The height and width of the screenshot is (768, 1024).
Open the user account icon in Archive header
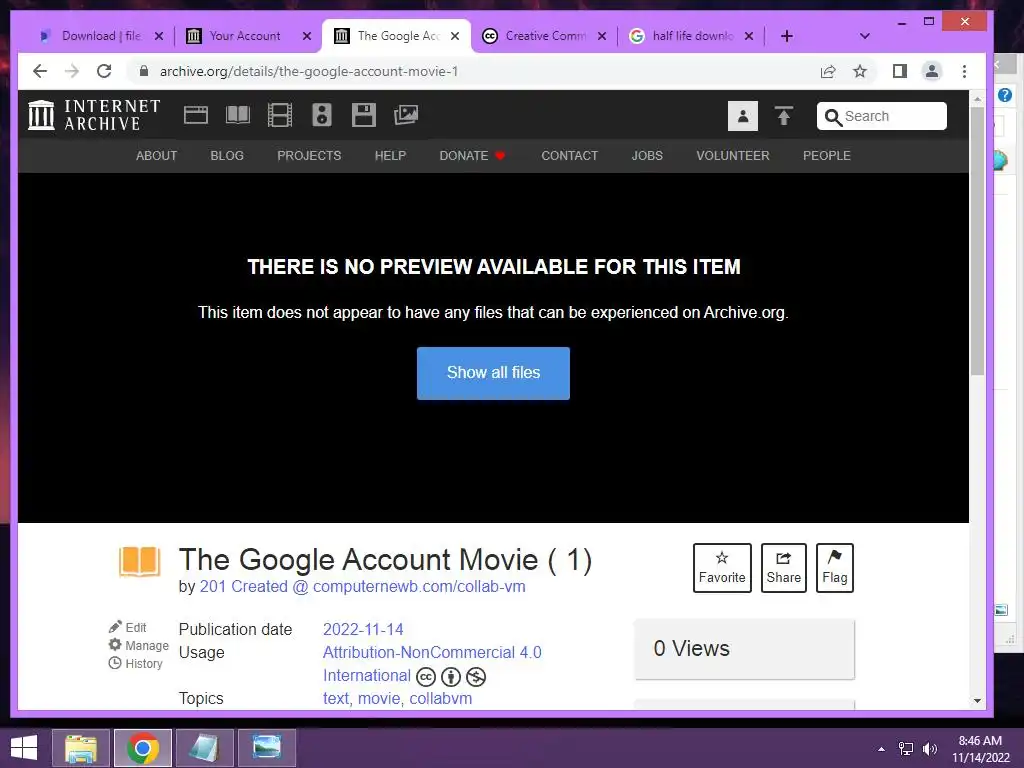[x=743, y=116]
